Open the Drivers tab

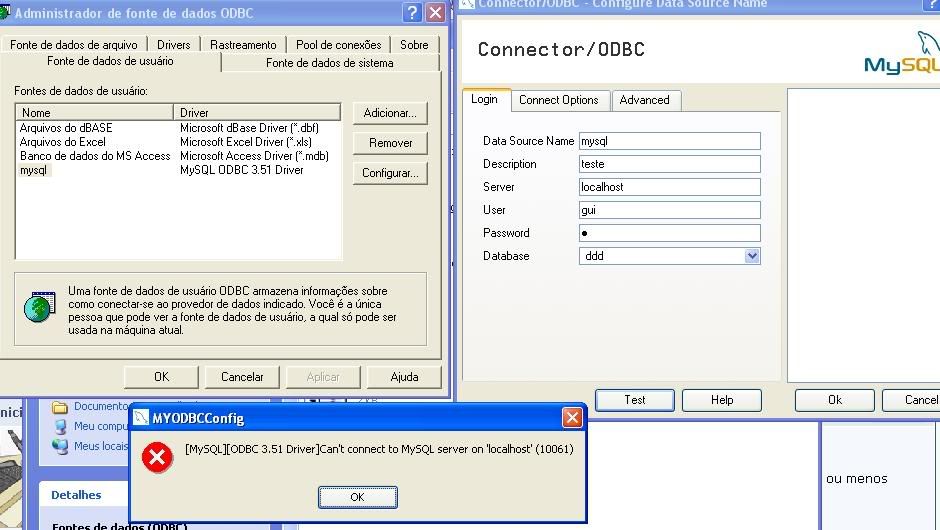click(x=173, y=45)
